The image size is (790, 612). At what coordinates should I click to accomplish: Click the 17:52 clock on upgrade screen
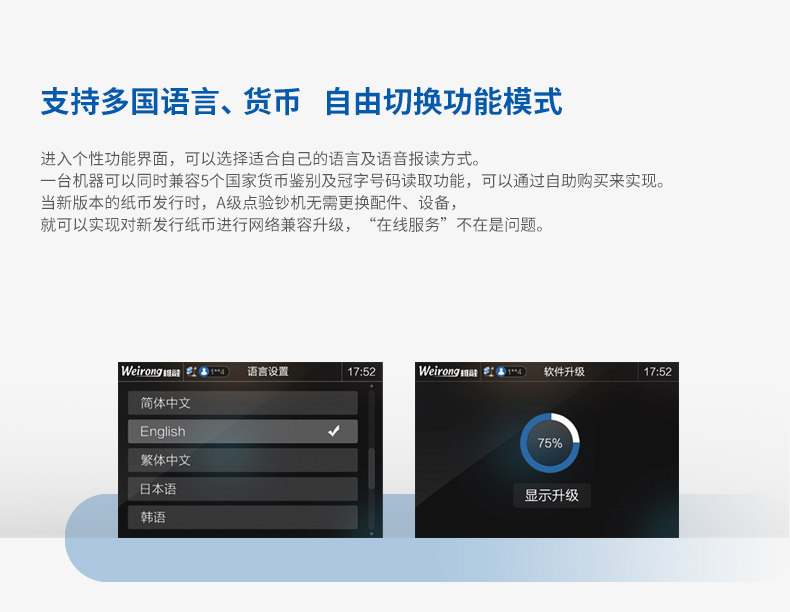[657, 372]
